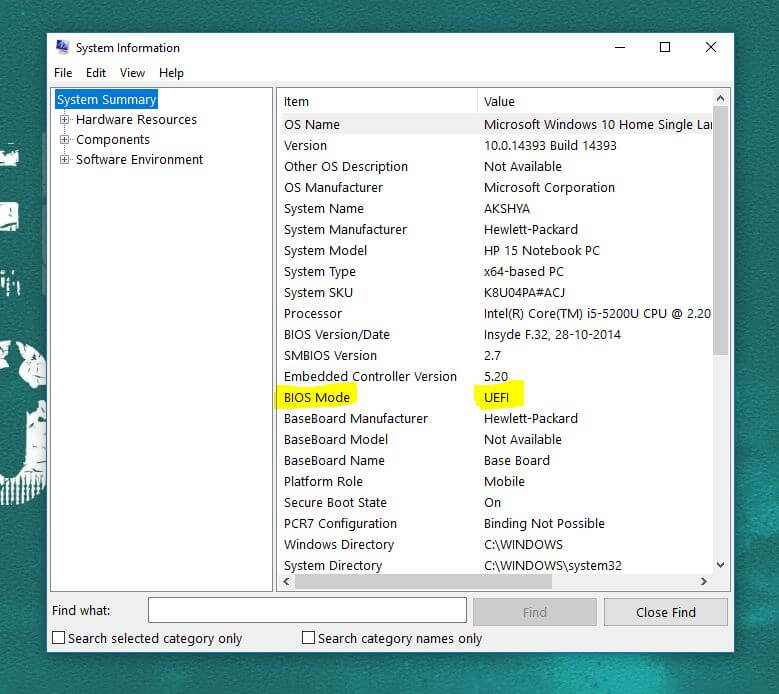Select the Processor row
The width and height of the screenshot is (779, 694).
click(495, 313)
